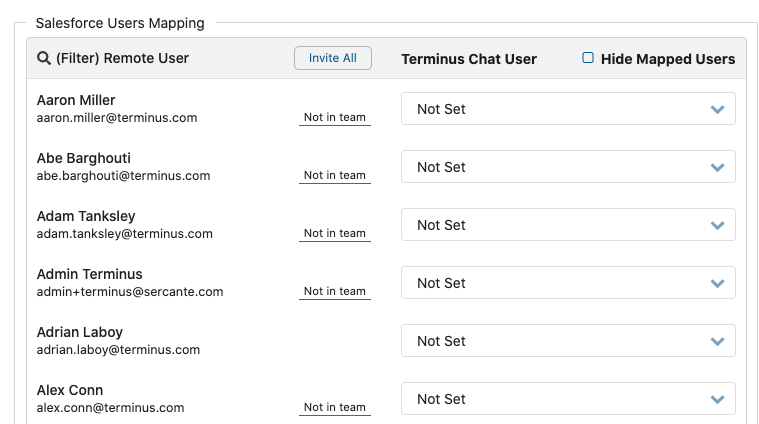This screenshot has width=759, height=424.
Task: Select the email aaron.miller@terminus.com
Action: coord(117,118)
